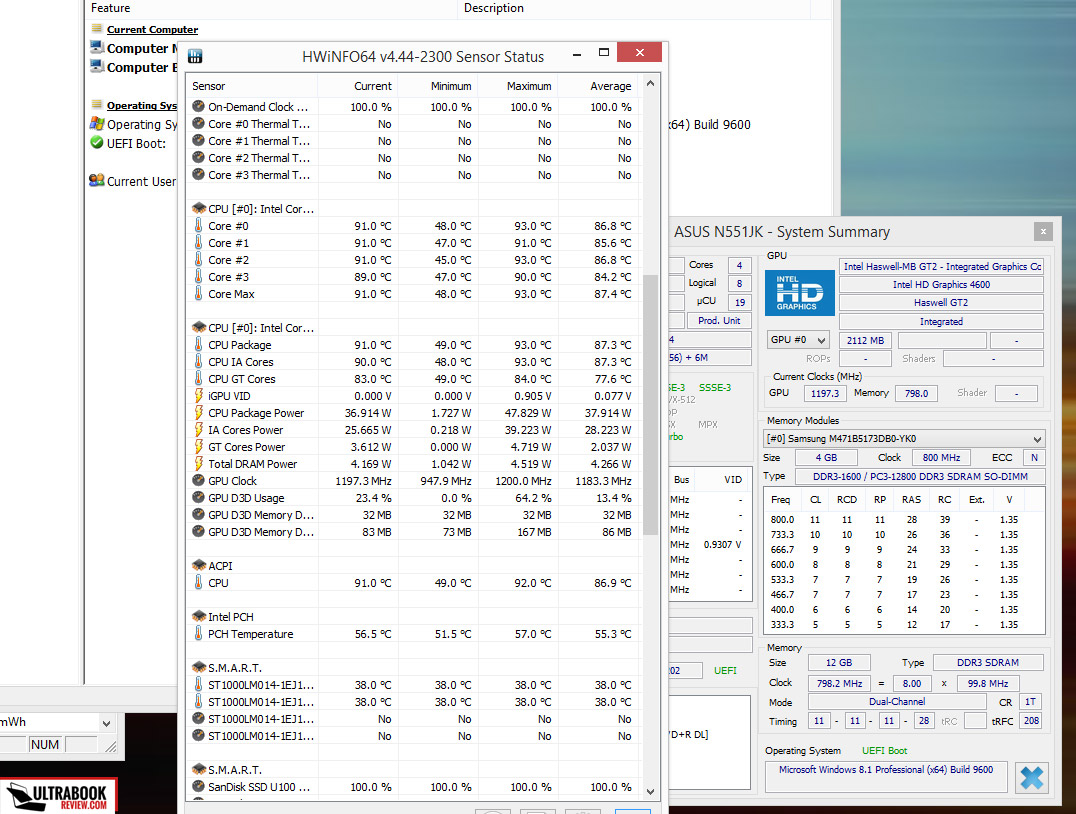This screenshot has width=1076, height=814.
Task: Click the Dual-Channel mode field
Action: 897,701
